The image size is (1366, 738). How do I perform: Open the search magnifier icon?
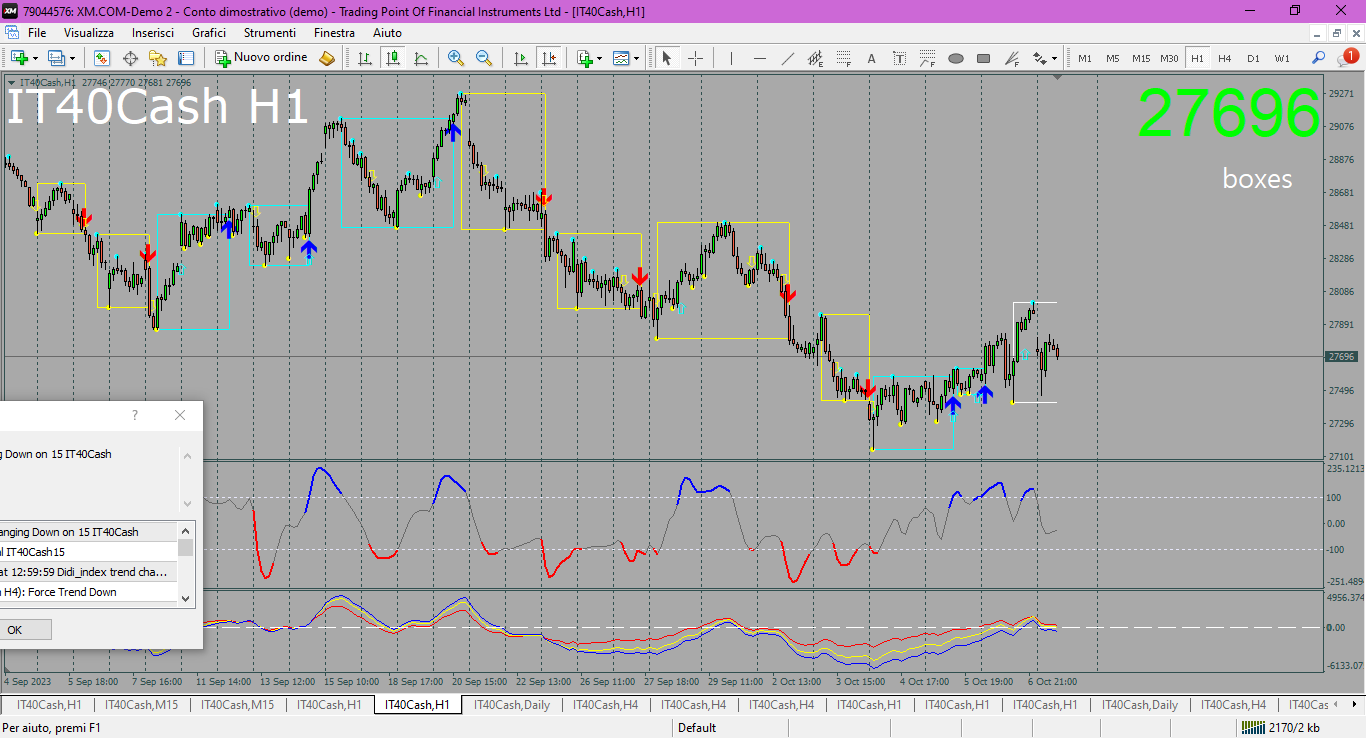point(1319,58)
